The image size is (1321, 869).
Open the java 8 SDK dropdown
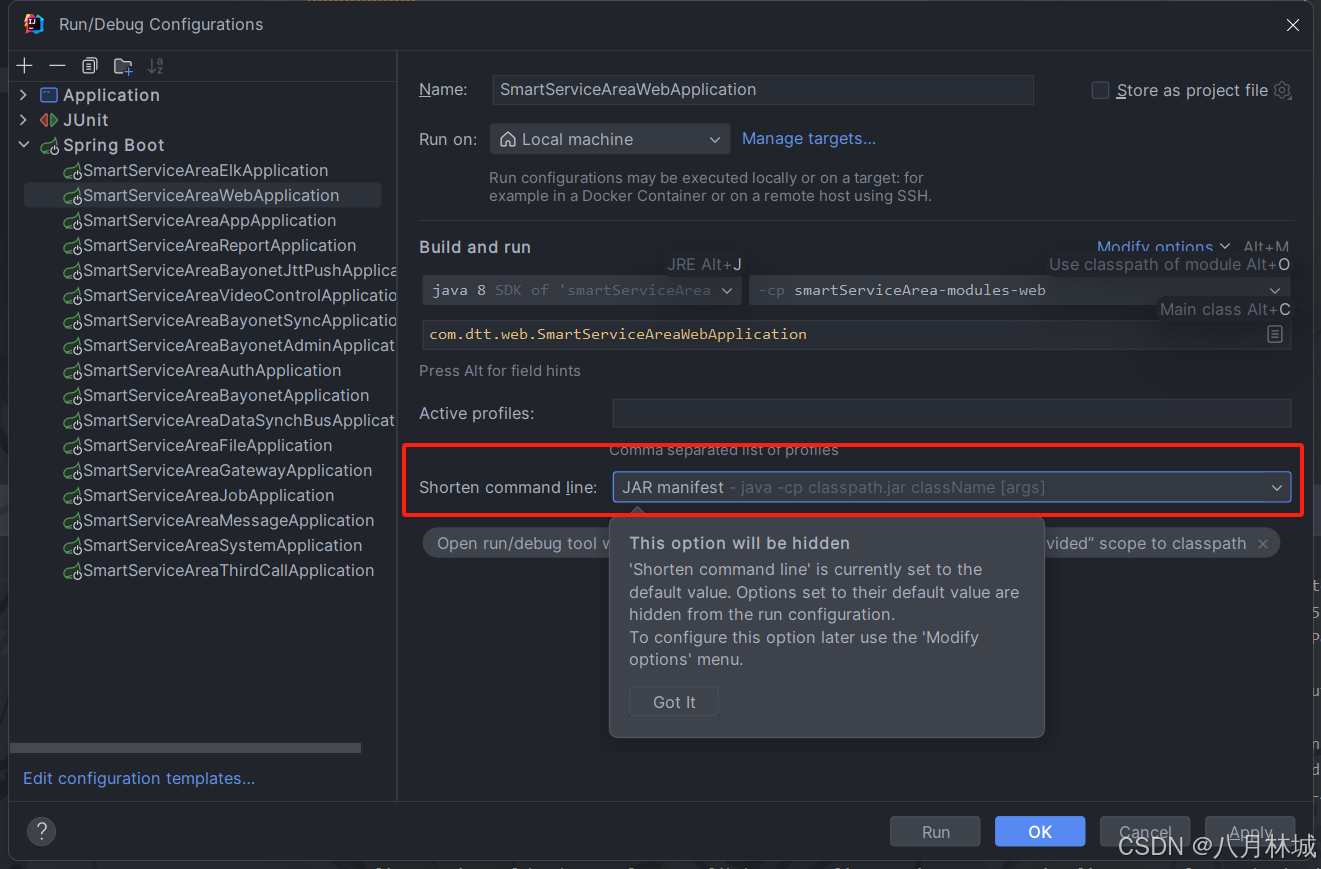point(582,290)
